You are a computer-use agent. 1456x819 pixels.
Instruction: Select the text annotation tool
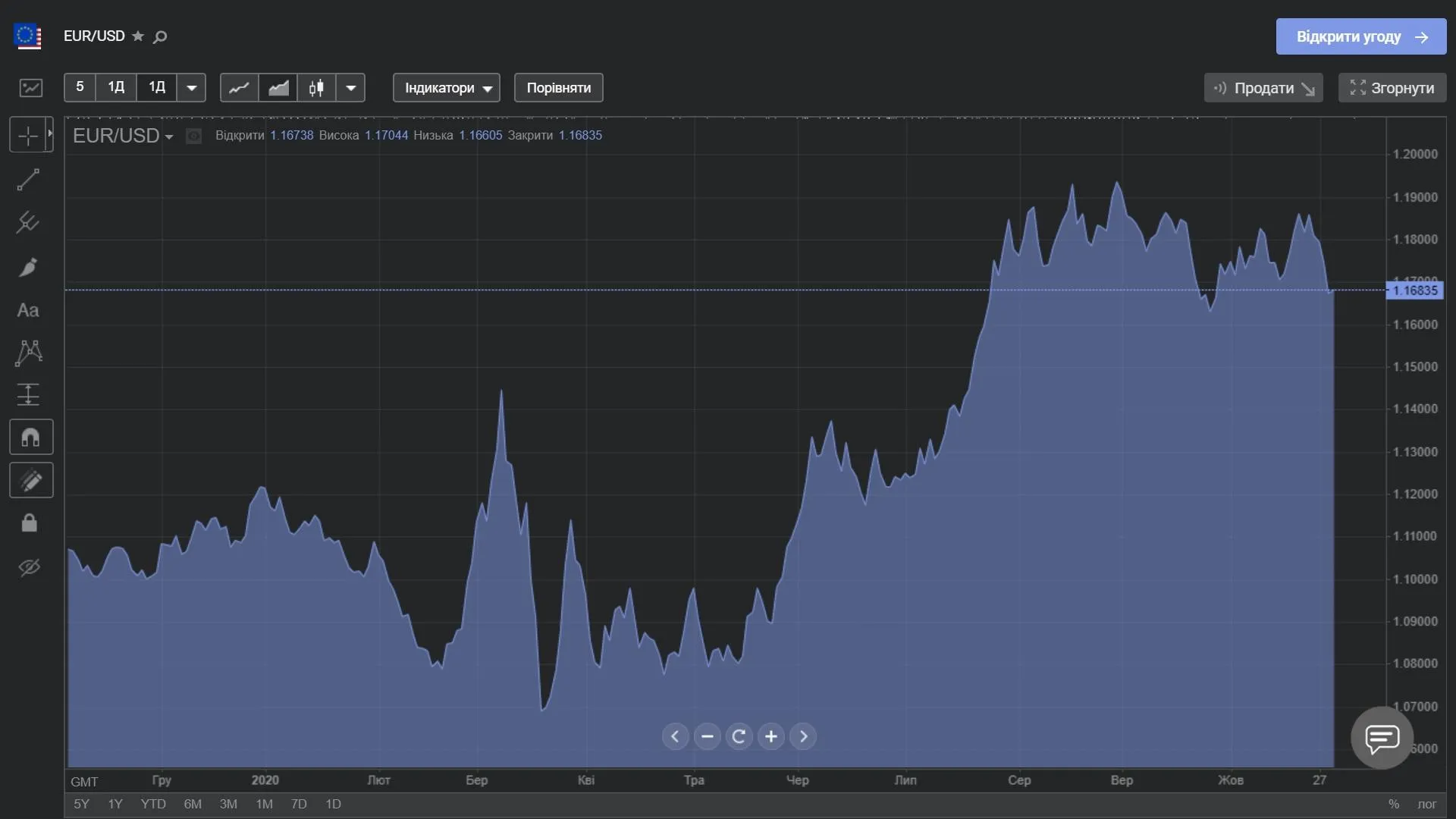click(28, 310)
